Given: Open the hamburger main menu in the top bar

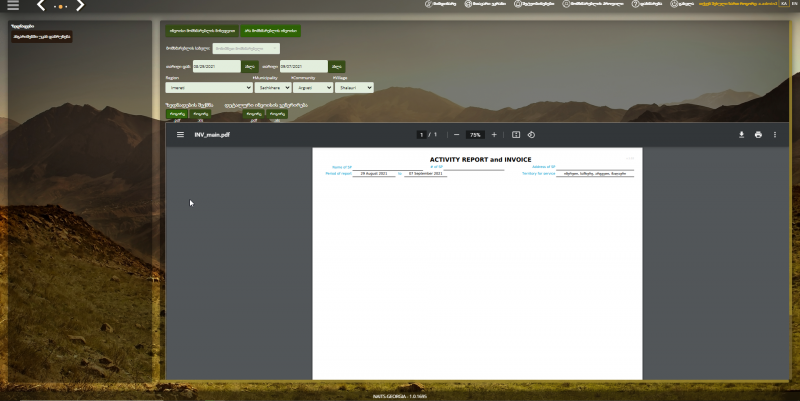Looking at the screenshot, I should [x=13, y=5].
